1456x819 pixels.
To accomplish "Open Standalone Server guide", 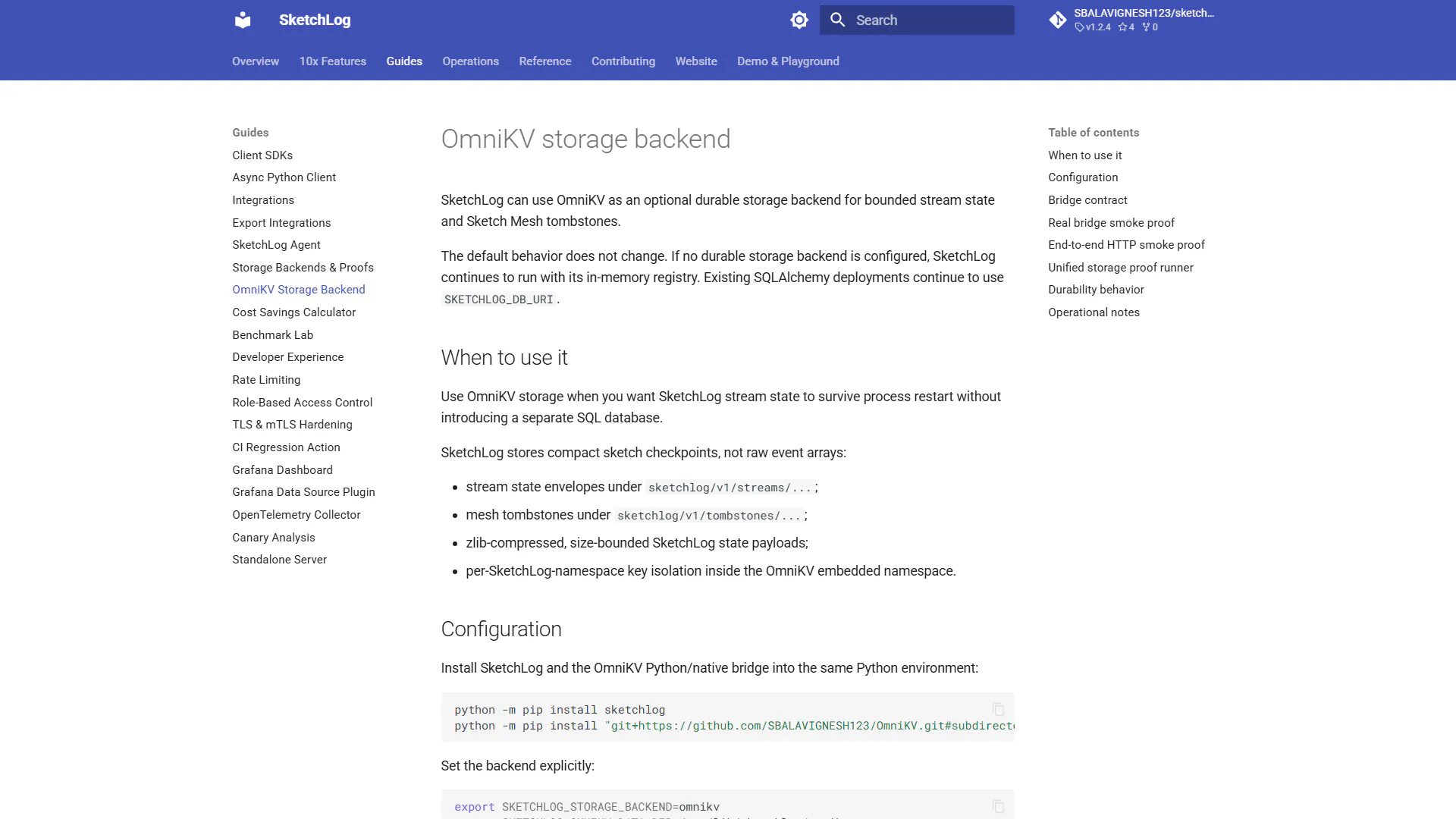I will point(280,560).
